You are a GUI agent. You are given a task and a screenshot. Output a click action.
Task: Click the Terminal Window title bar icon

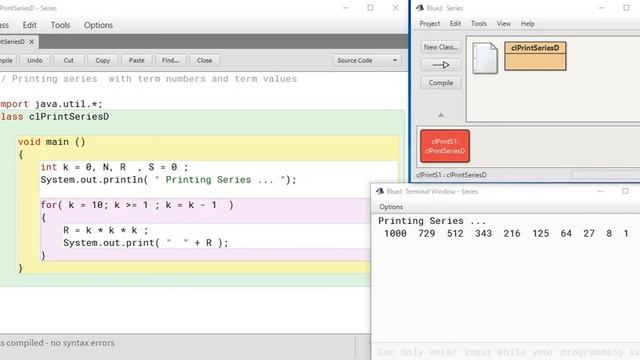coord(380,191)
